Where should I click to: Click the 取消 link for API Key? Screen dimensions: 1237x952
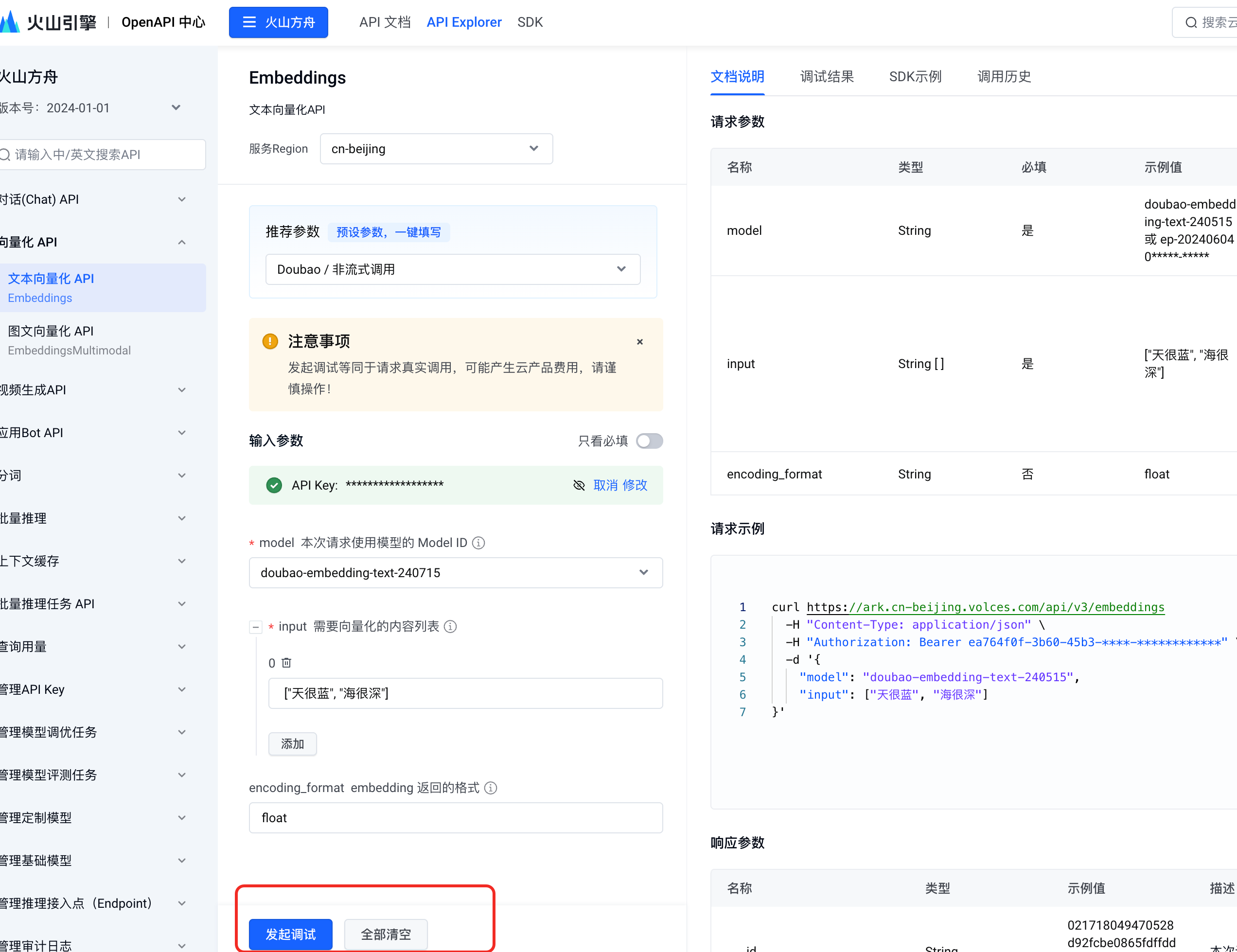coord(605,485)
